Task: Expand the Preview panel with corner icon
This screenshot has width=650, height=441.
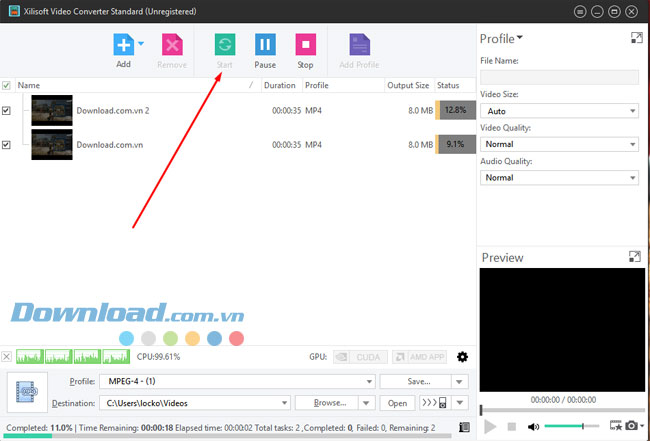Action: (x=635, y=257)
